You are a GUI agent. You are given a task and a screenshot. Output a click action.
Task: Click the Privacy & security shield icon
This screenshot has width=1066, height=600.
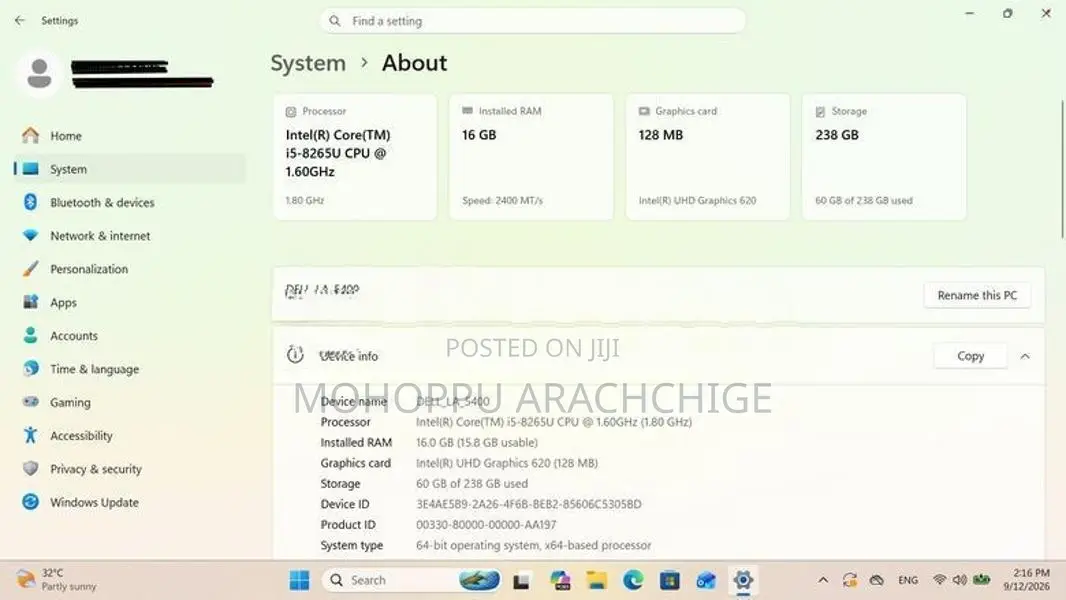[x=31, y=468]
